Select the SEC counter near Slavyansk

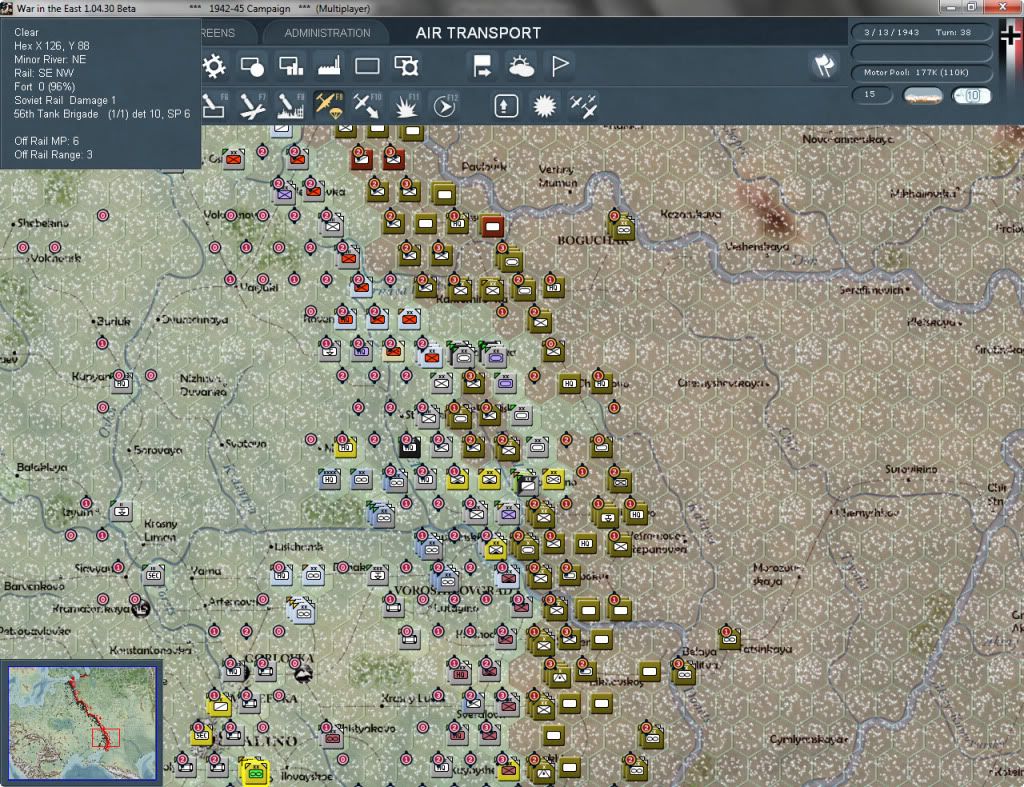(153, 575)
